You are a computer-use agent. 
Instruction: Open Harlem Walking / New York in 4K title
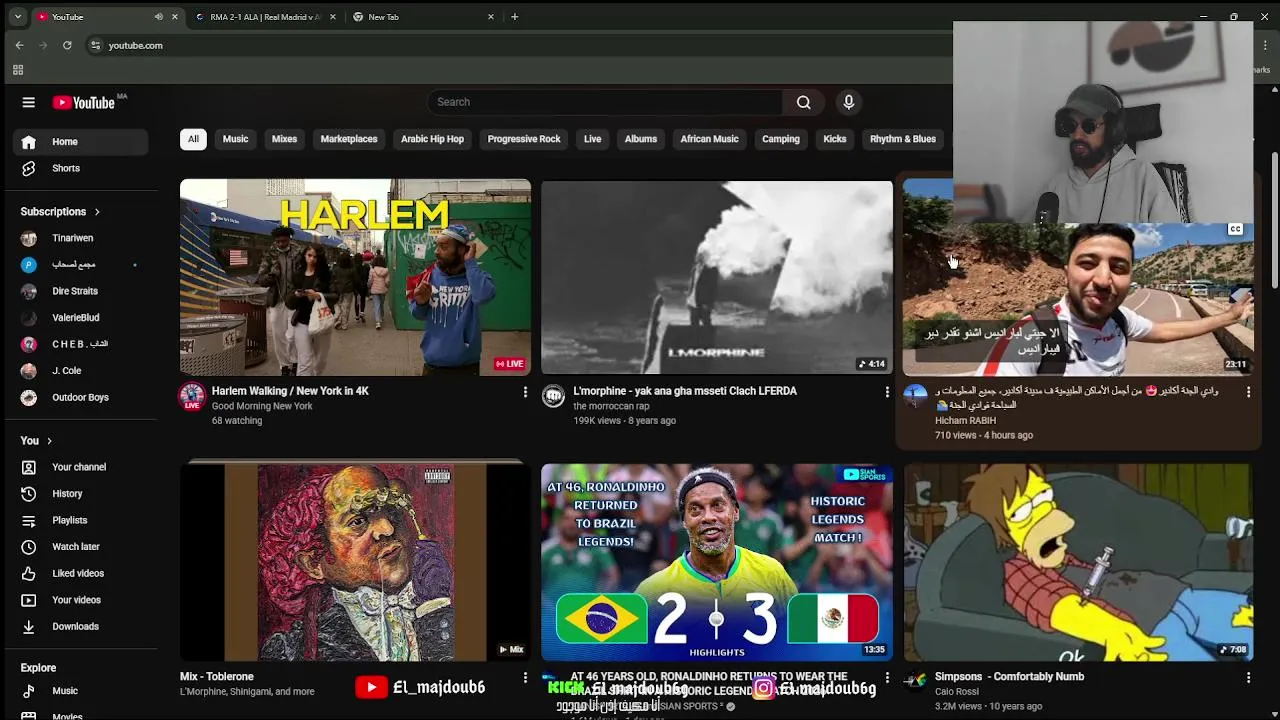tap(290, 391)
